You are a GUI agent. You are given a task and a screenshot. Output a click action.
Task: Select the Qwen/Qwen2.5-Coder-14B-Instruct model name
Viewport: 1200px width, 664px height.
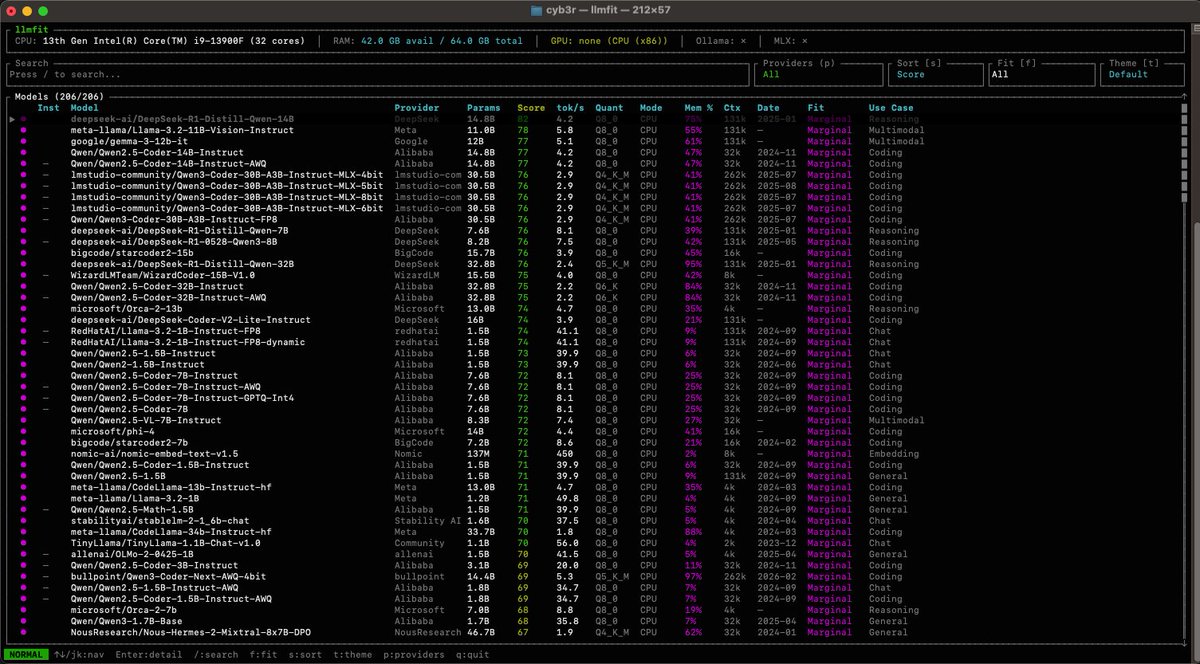point(156,153)
